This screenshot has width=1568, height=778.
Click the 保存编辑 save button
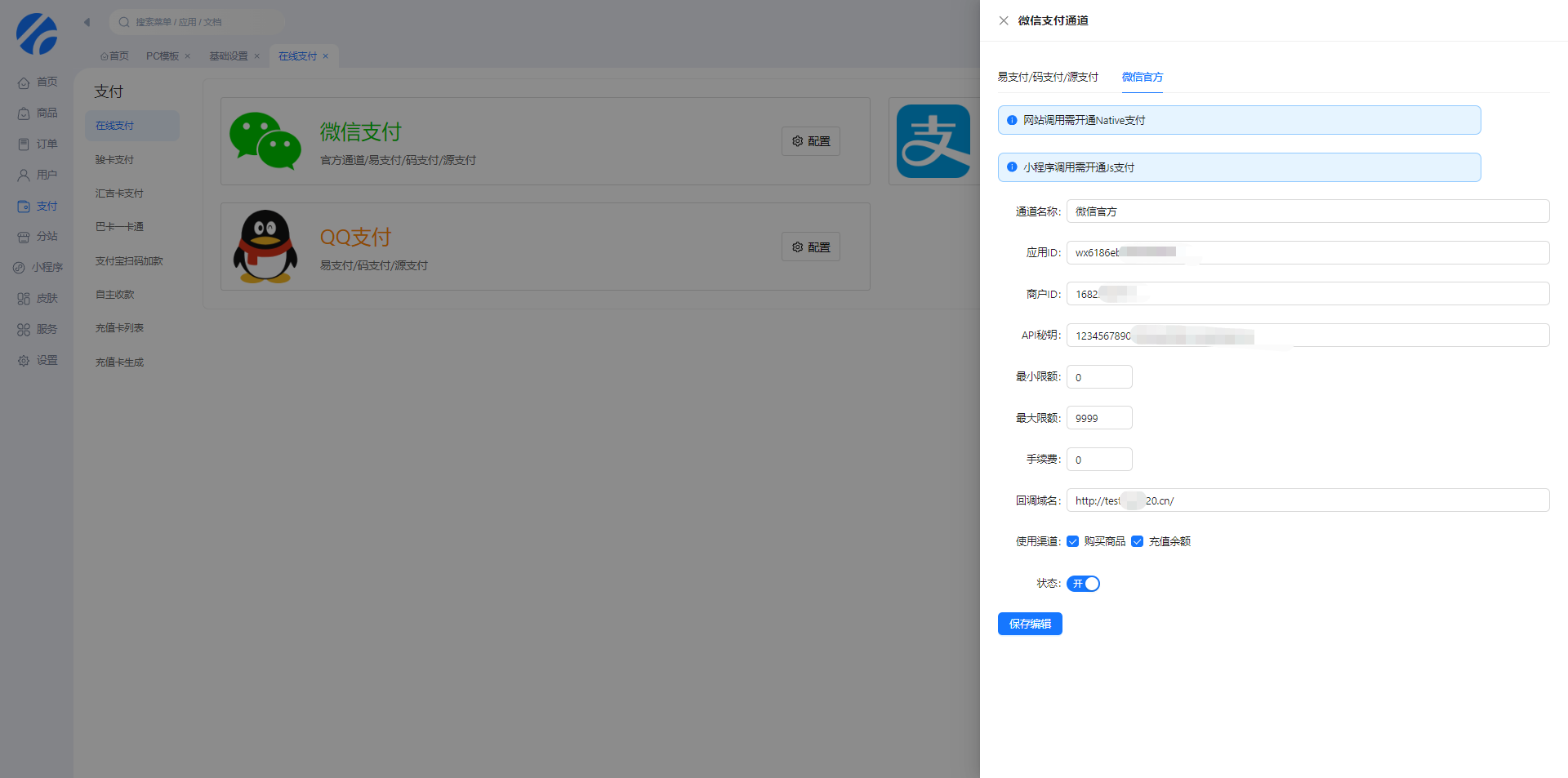1030,624
